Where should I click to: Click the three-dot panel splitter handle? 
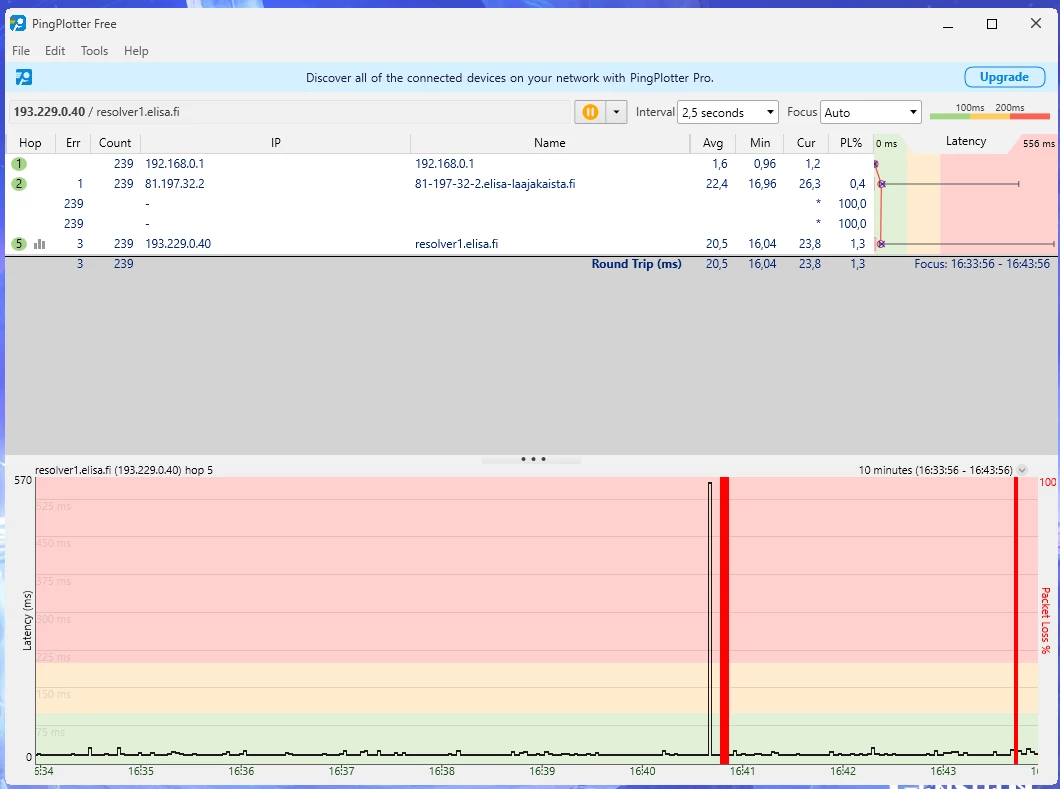533,459
